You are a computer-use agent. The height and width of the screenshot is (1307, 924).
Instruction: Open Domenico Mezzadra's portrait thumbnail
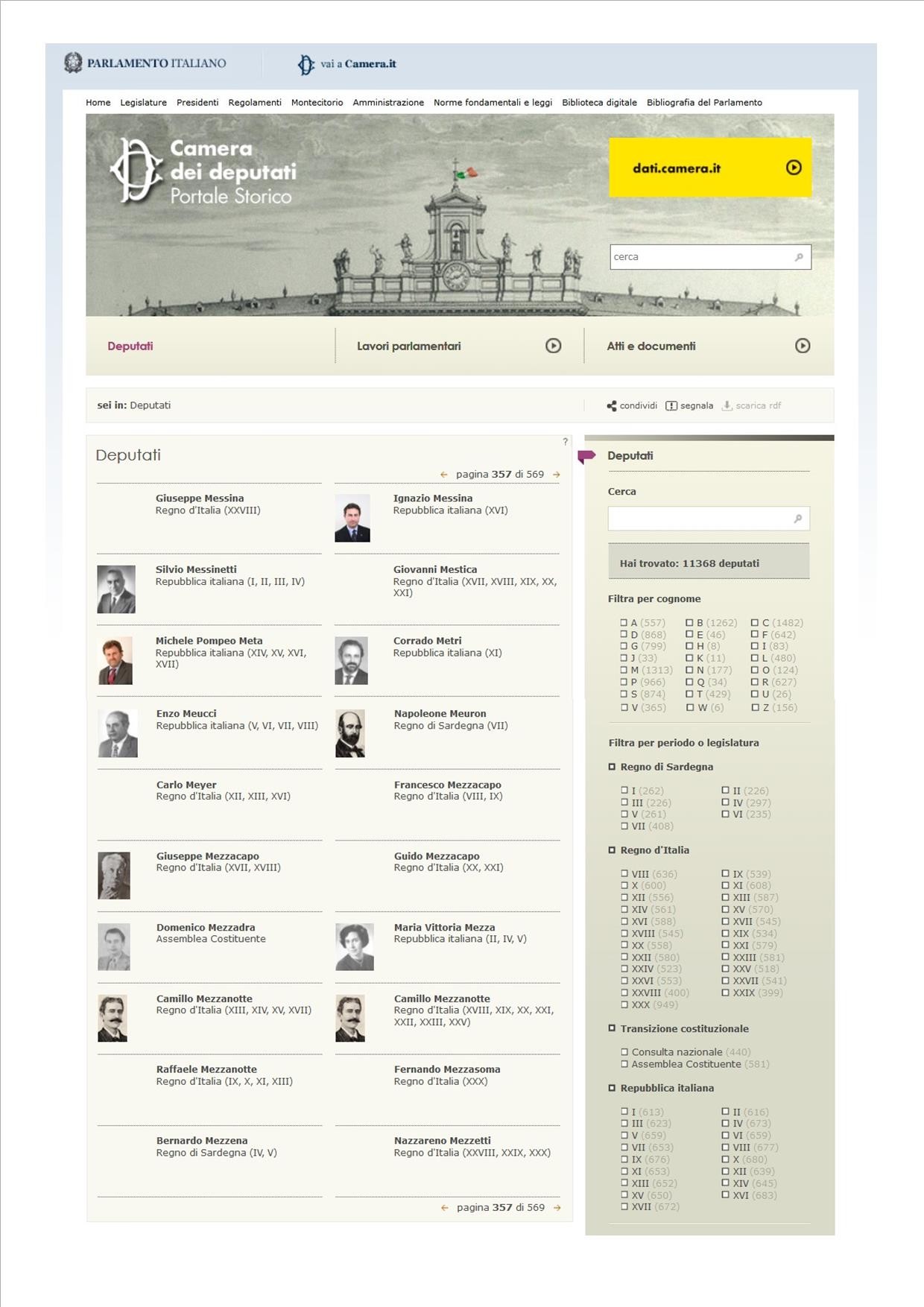pos(114,947)
